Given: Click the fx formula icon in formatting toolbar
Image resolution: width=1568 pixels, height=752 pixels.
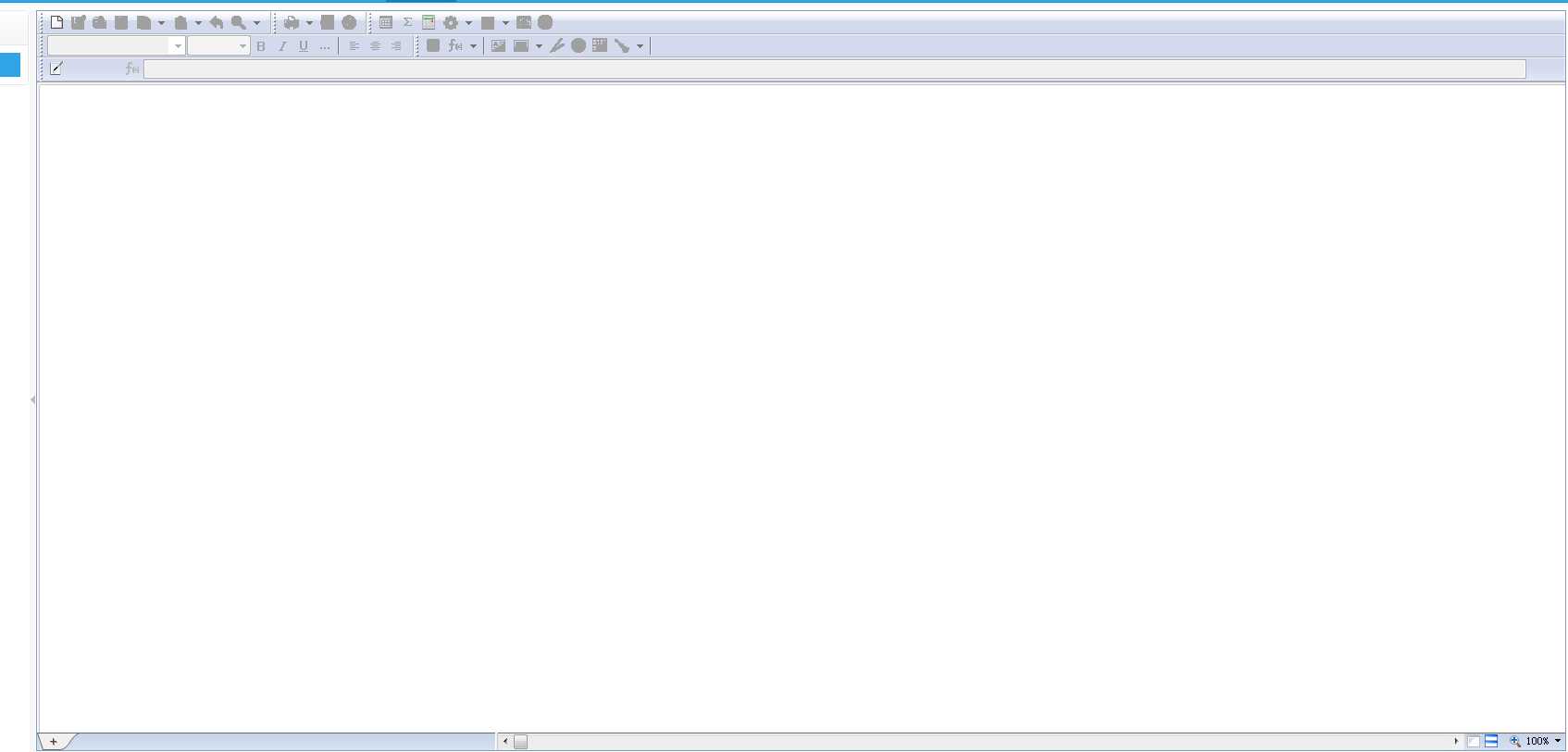Looking at the screenshot, I should [455, 46].
